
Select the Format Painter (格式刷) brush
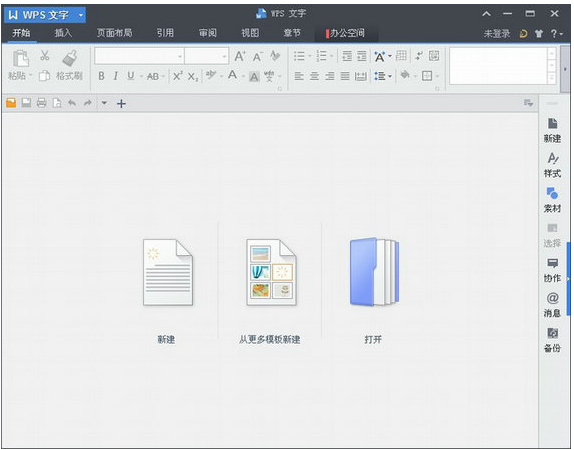(x=69, y=59)
